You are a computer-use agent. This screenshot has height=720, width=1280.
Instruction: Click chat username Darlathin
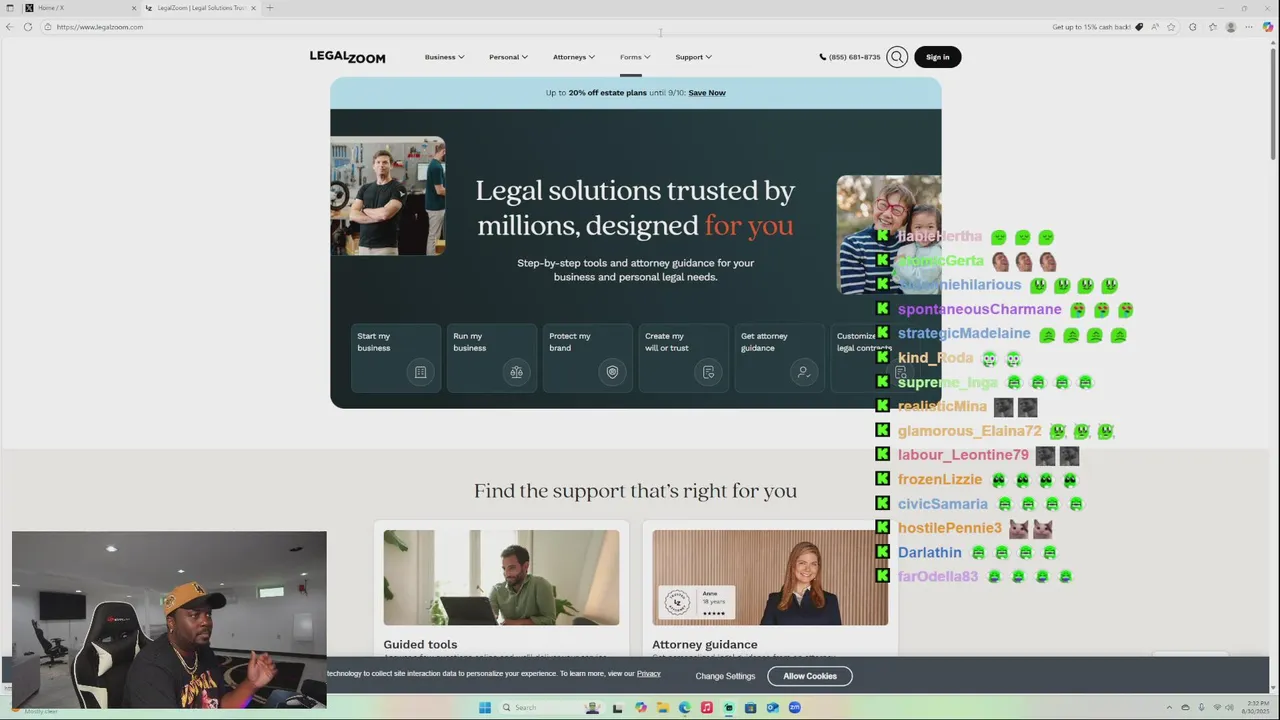tap(929, 553)
